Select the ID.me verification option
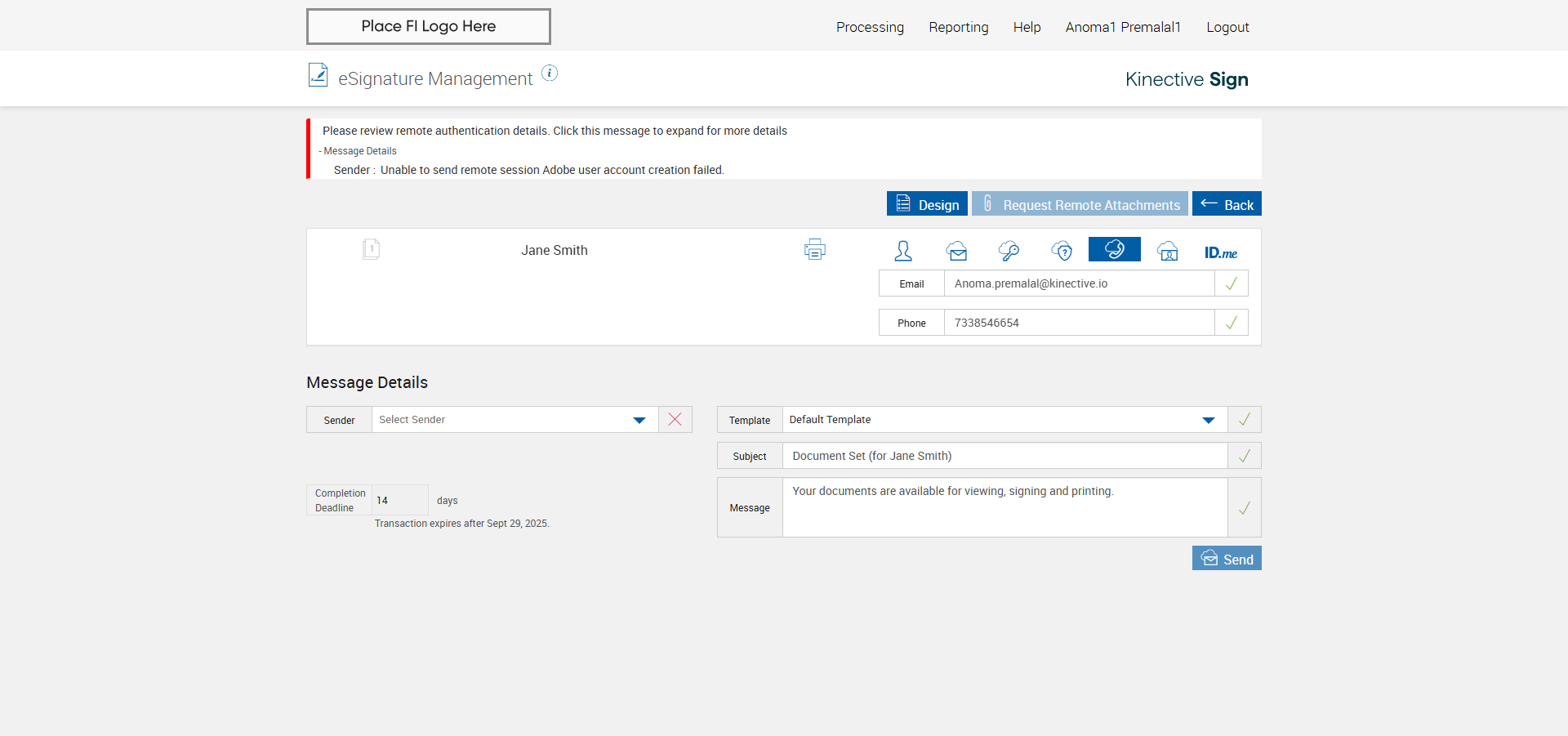 click(x=1220, y=252)
